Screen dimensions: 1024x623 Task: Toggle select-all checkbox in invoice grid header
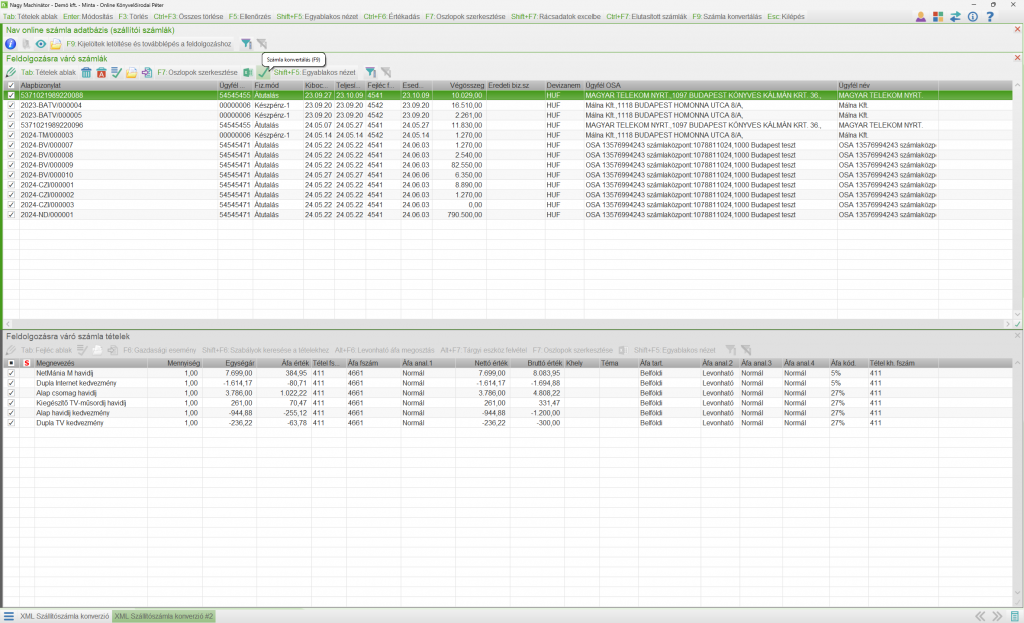(x=11, y=86)
